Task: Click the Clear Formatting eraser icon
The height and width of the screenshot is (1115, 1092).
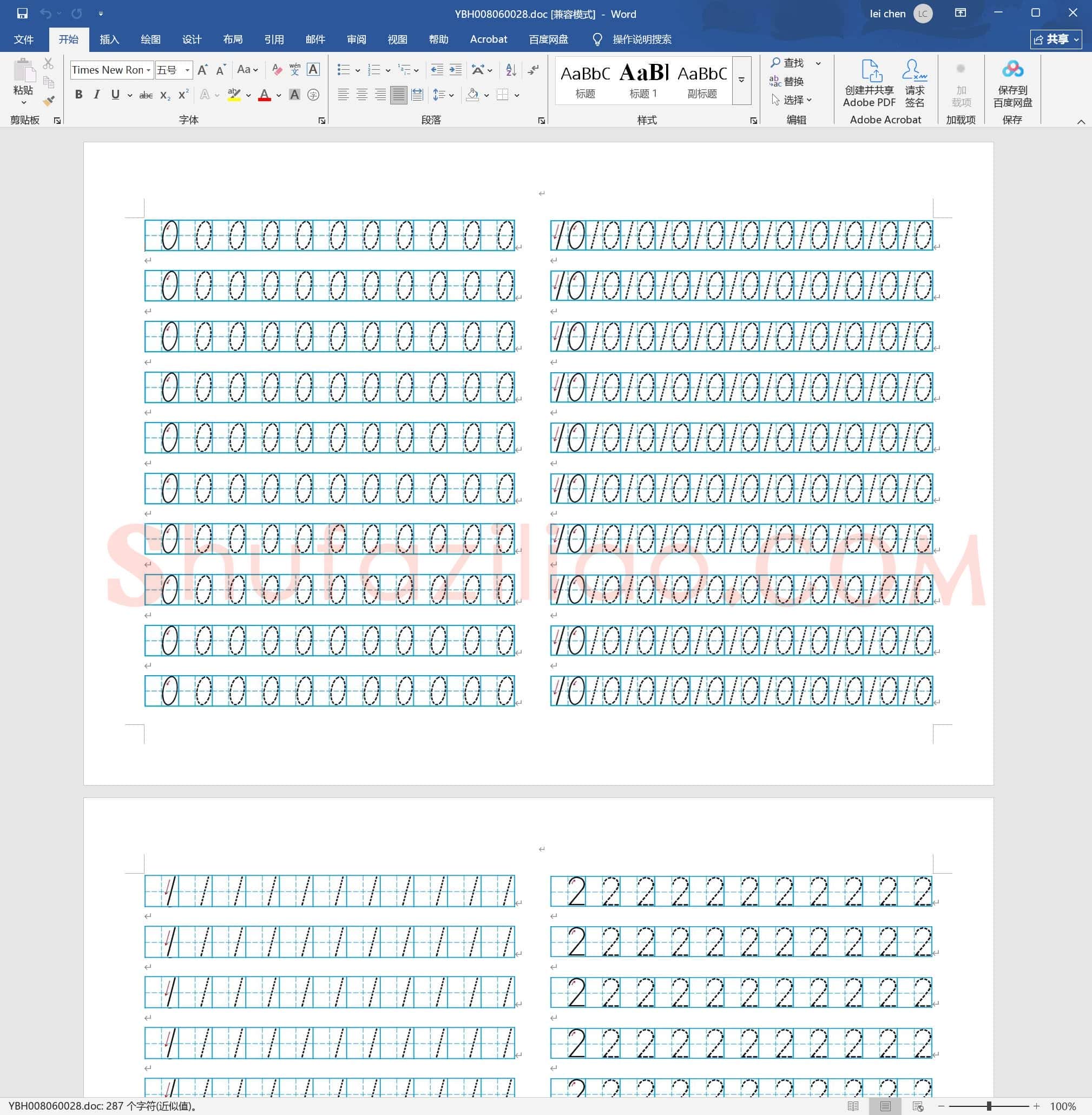Action: click(x=277, y=70)
